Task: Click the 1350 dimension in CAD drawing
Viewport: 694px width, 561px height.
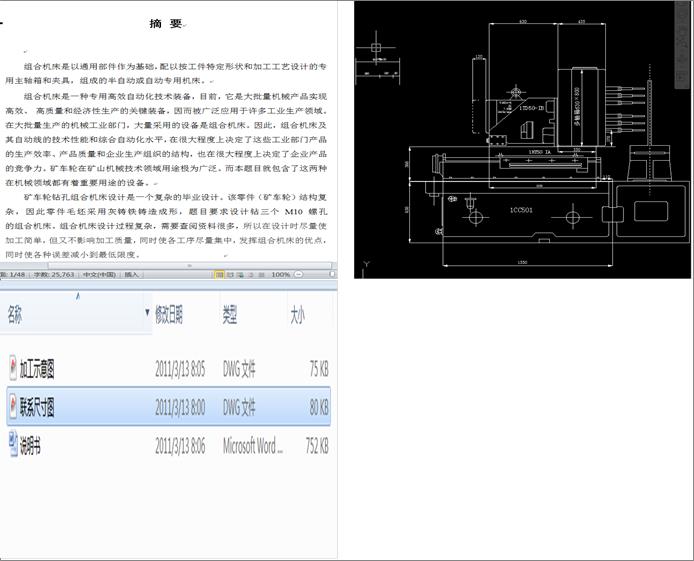Action: point(522,262)
